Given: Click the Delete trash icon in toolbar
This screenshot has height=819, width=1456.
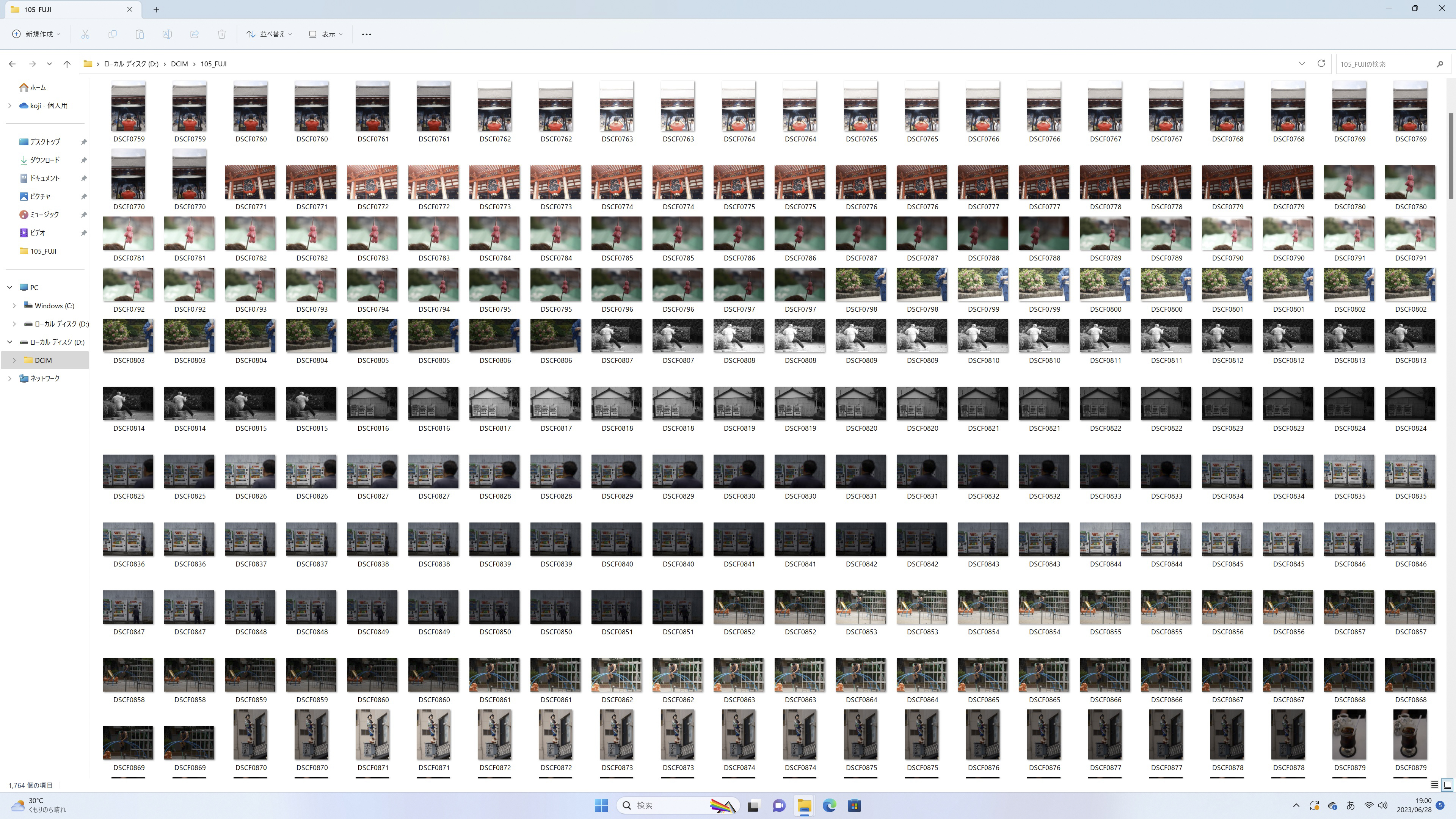Looking at the screenshot, I should (x=221, y=35).
